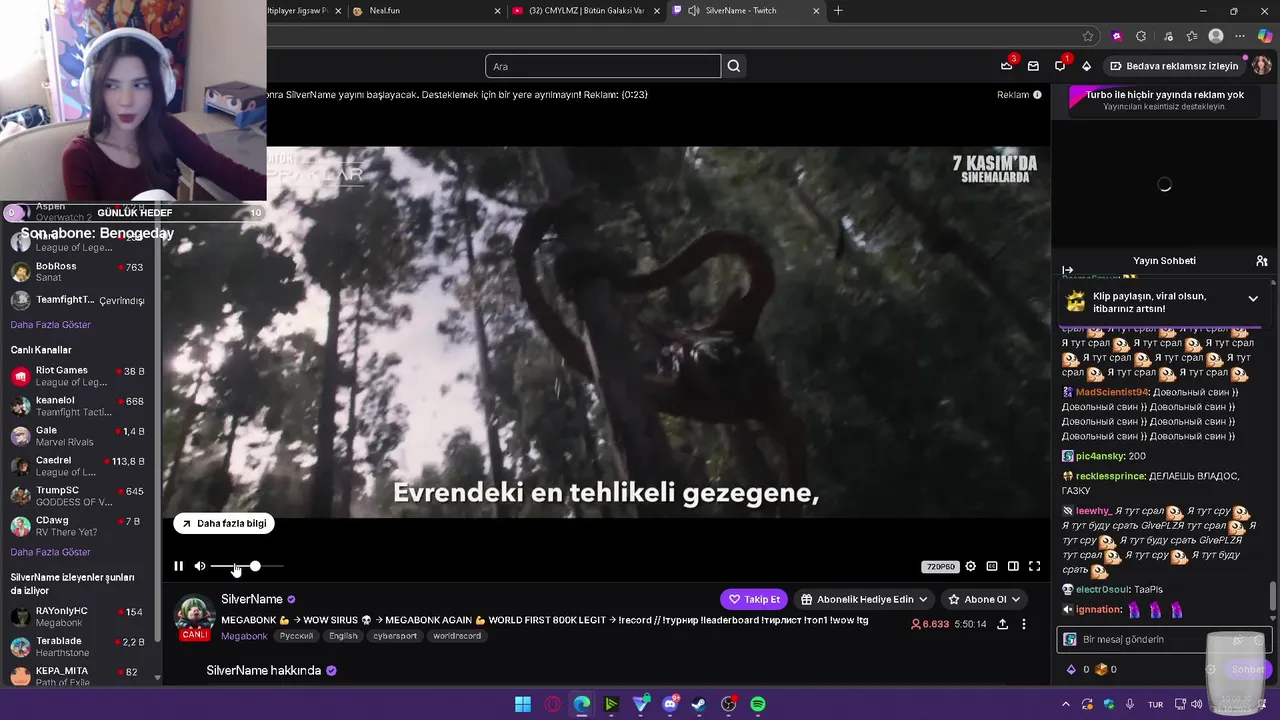Viewport: 1280px width, 720px height.
Task: Open browser Copilot icon
Action: [x=1265, y=36]
